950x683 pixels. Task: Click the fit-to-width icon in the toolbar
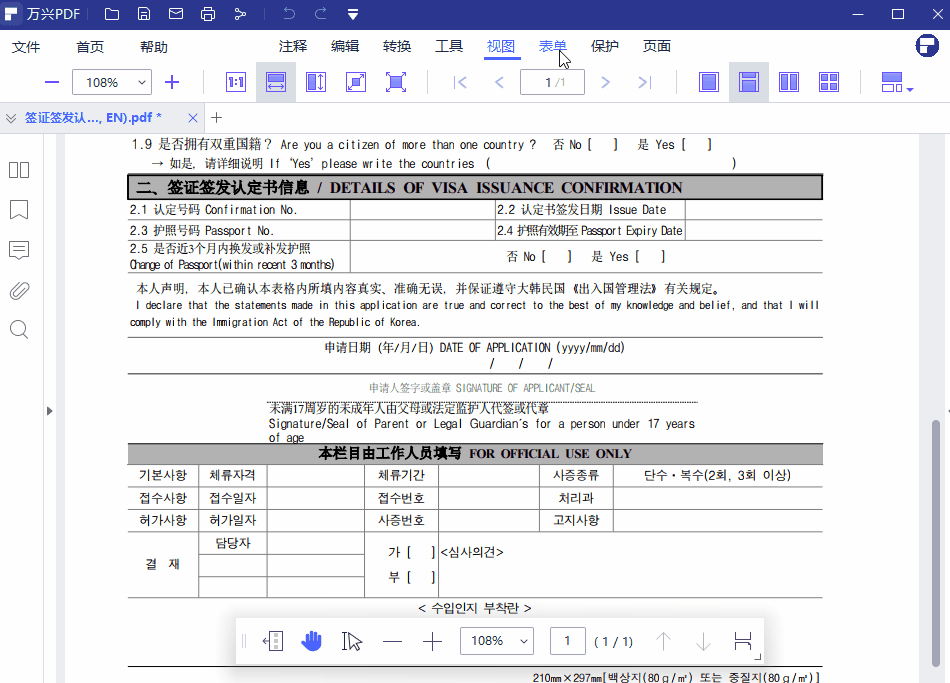pyautogui.click(x=274, y=82)
